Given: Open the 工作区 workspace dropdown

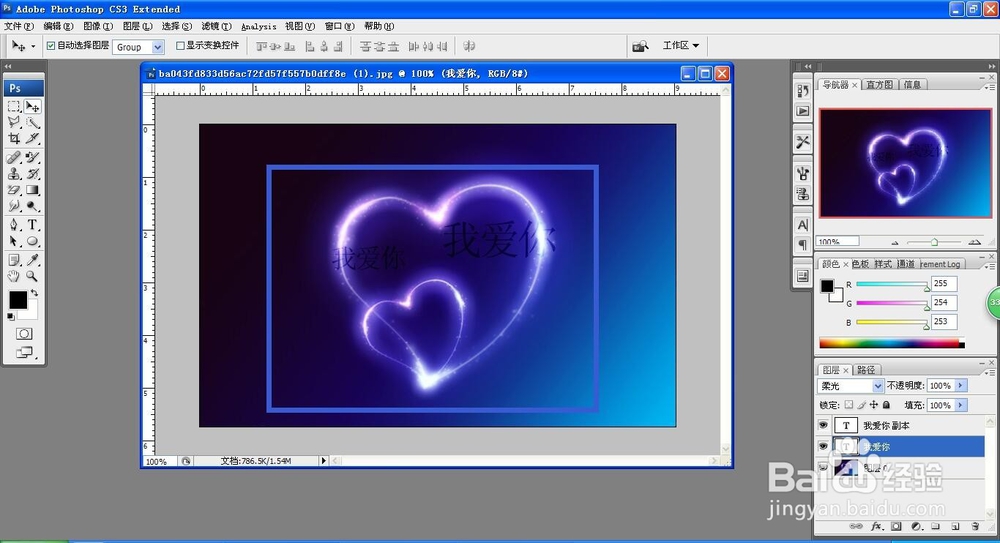Looking at the screenshot, I should click(x=680, y=45).
